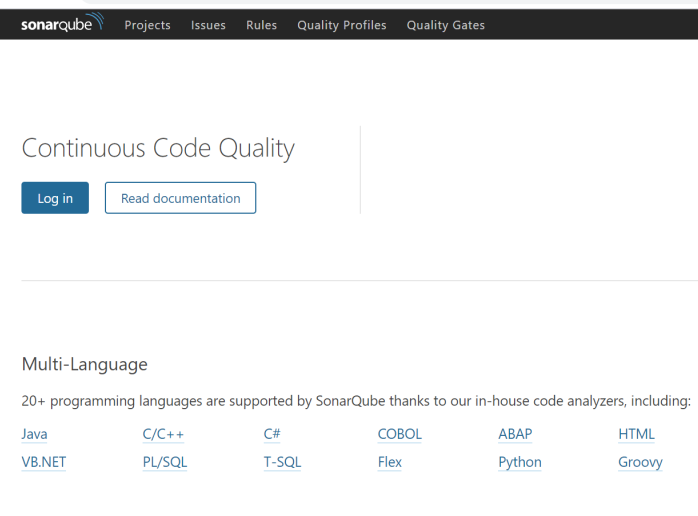698x516 pixels.
Task: Open the T-SQL language link
Action: [282, 462]
